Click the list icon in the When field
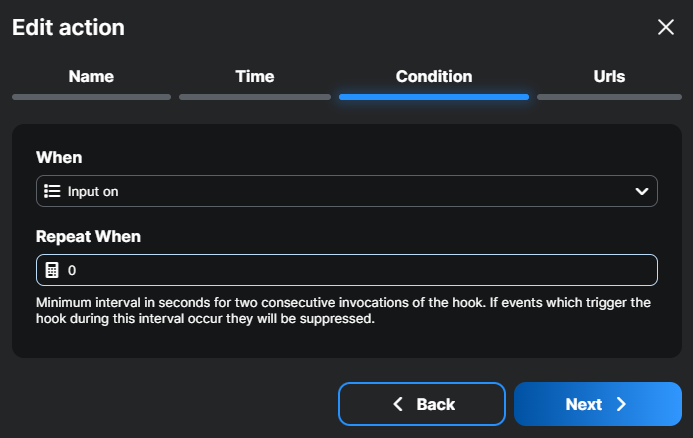 point(53,191)
